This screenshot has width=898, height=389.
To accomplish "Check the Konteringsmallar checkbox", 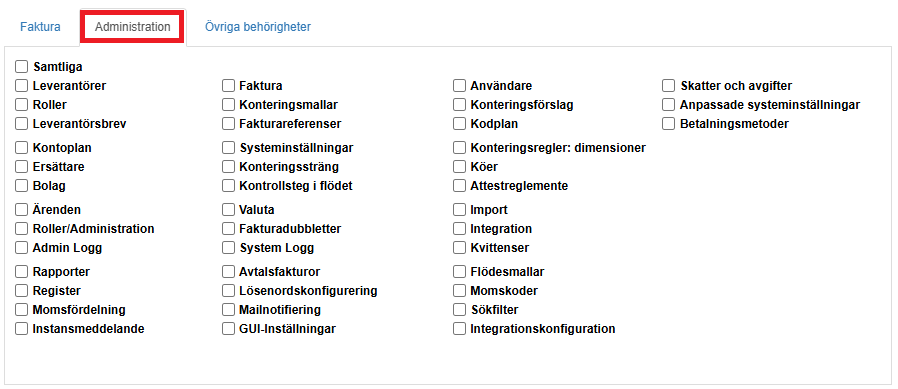I will (x=229, y=105).
